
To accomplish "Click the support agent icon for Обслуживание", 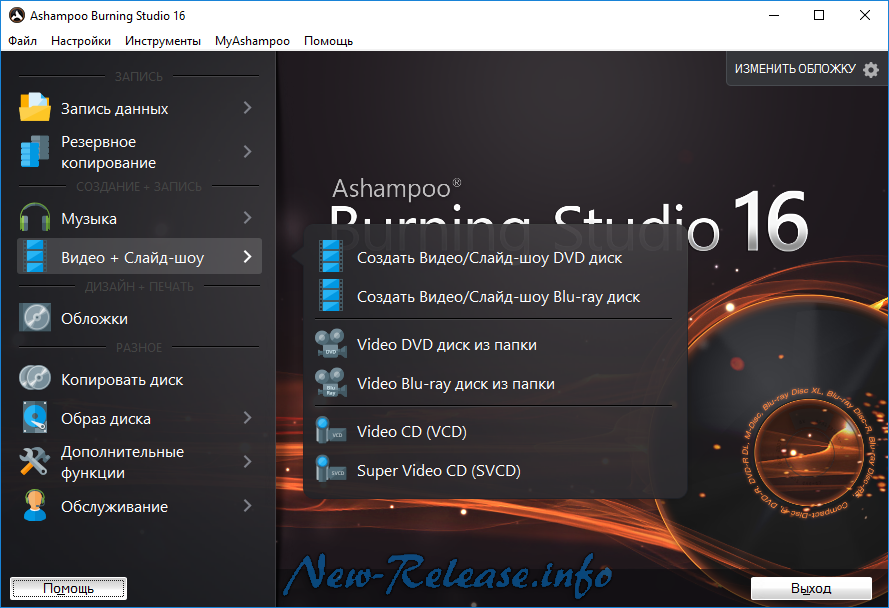I will click(35, 505).
